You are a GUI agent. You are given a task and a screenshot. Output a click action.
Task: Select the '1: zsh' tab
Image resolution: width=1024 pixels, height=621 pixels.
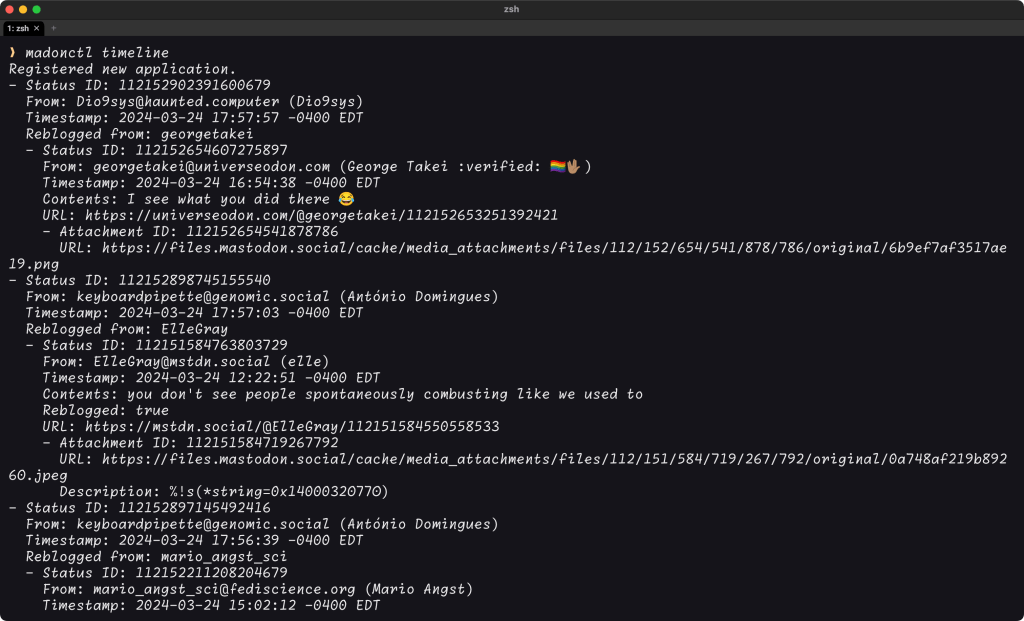[x=18, y=28]
